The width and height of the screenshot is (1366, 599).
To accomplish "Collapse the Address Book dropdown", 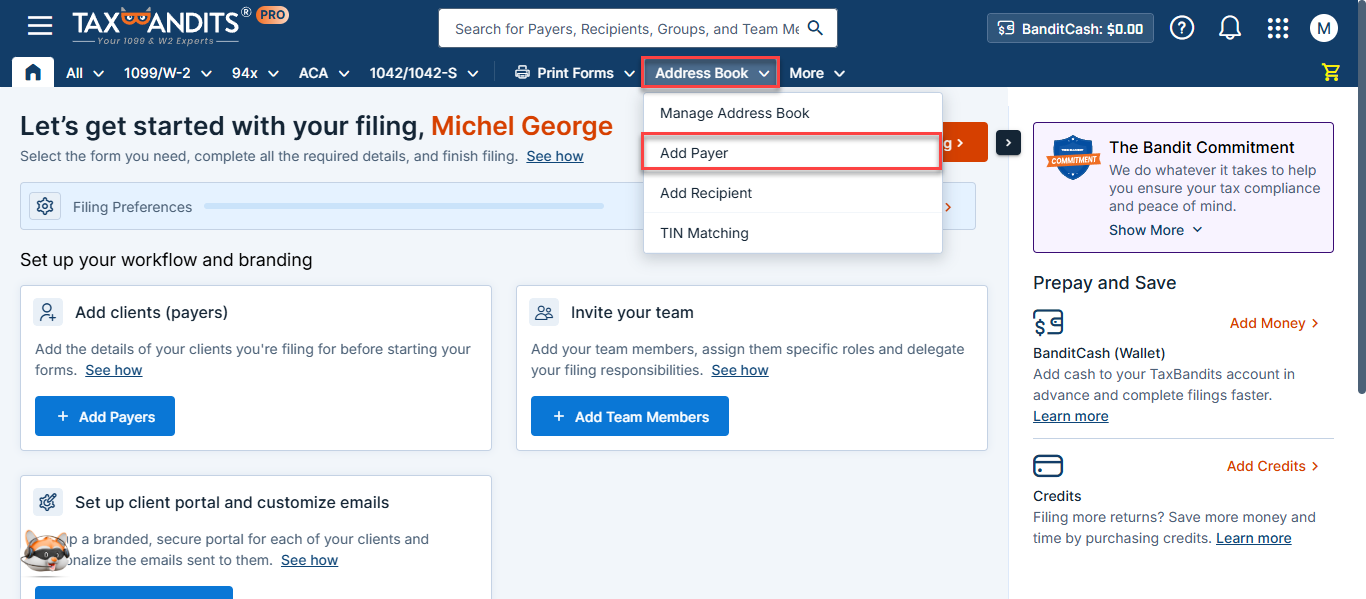I will [x=711, y=73].
